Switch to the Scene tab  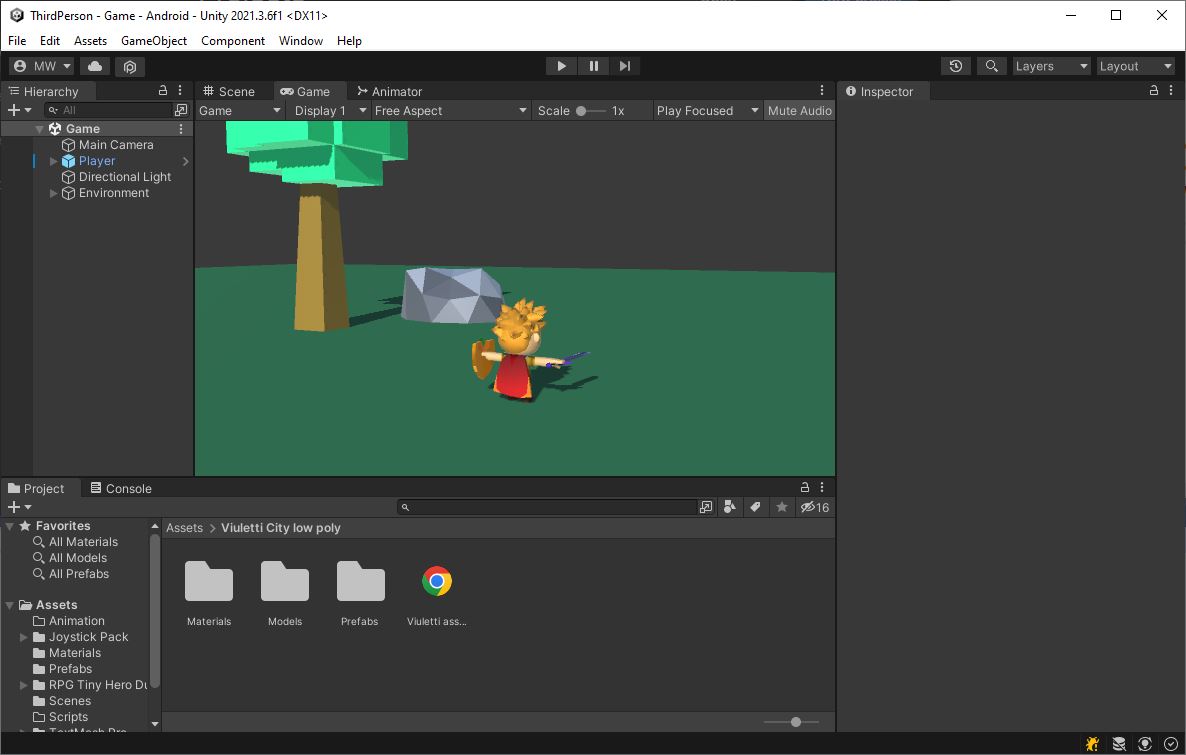point(229,91)
